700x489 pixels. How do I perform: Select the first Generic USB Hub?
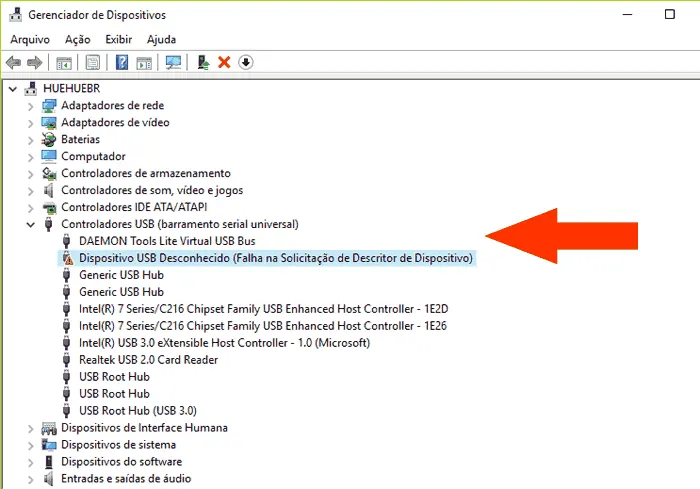(121, 275)
